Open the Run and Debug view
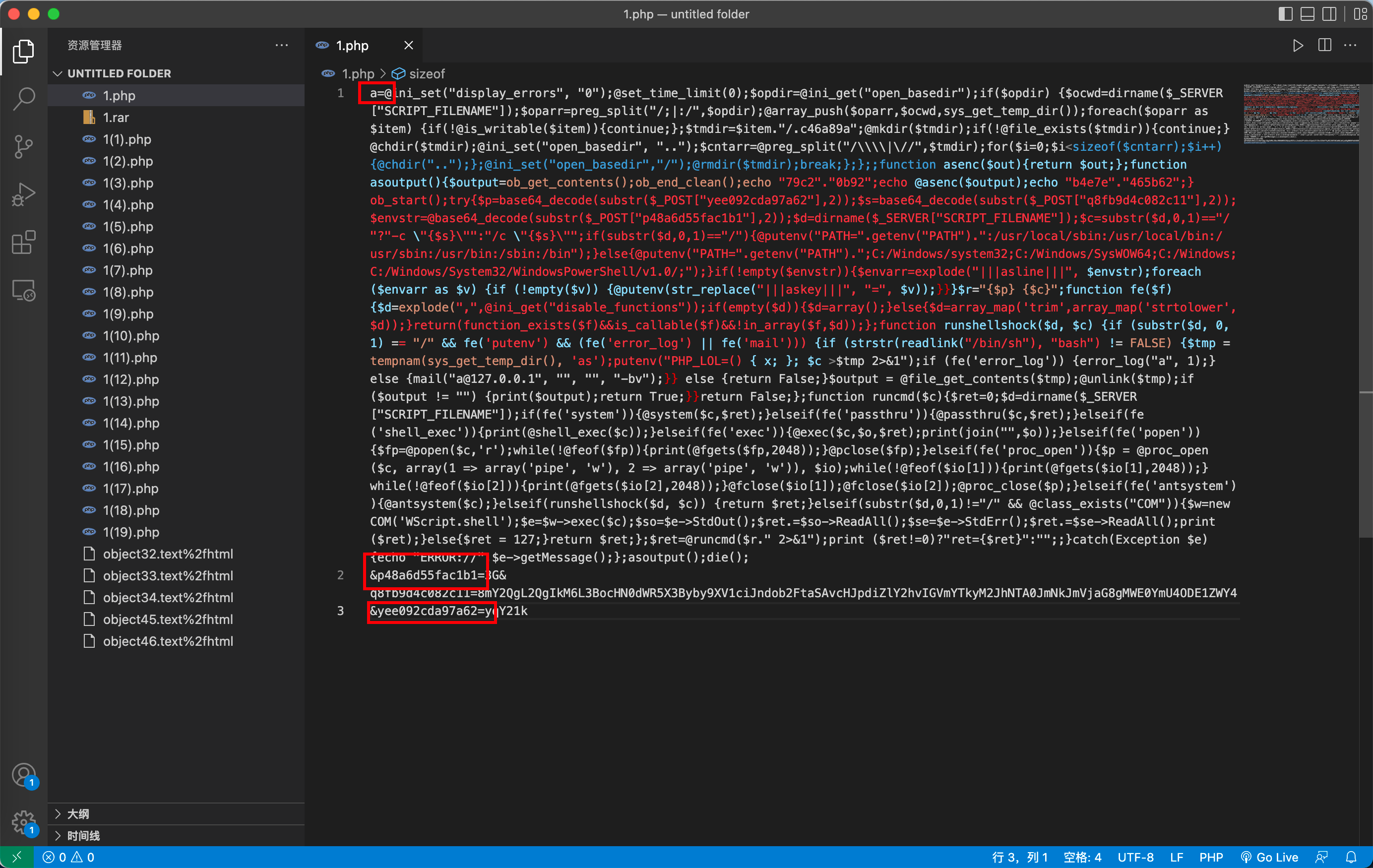 (x=23, y=194)
